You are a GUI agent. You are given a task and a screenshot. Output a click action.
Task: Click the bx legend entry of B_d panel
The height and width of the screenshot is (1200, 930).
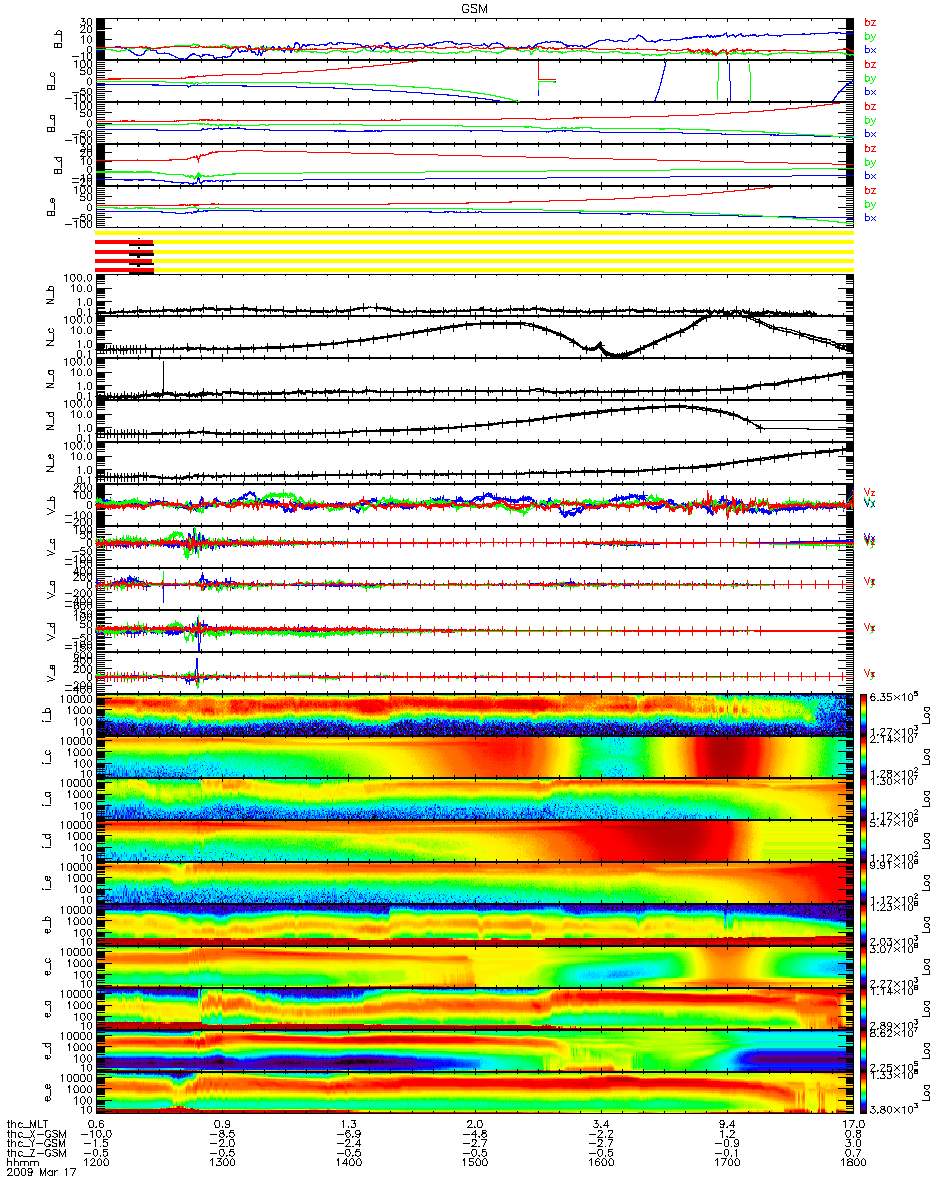click(869, 176)
